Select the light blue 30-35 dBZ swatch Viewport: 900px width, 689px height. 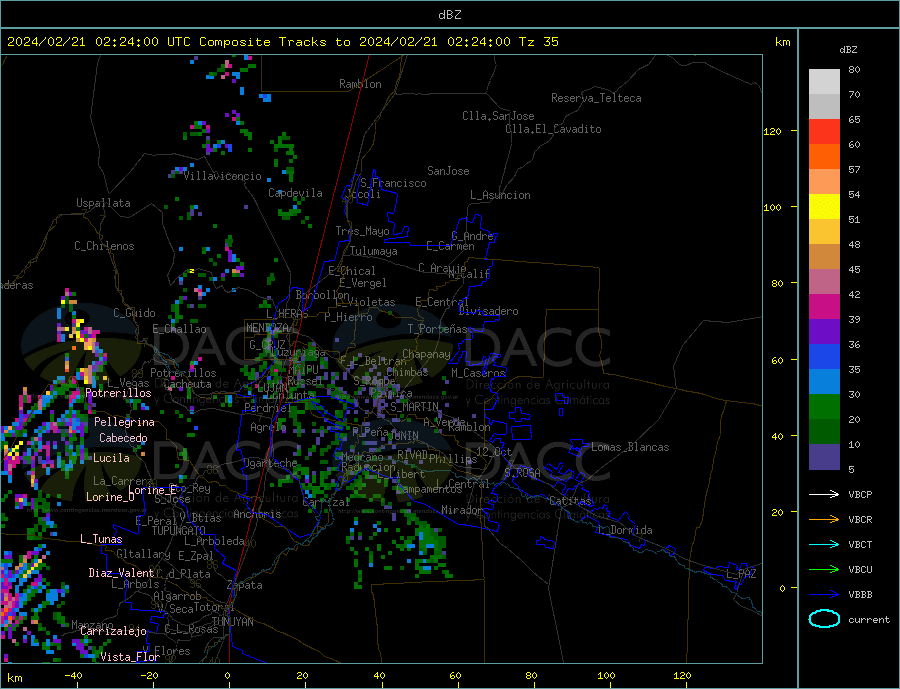(824, 382)
